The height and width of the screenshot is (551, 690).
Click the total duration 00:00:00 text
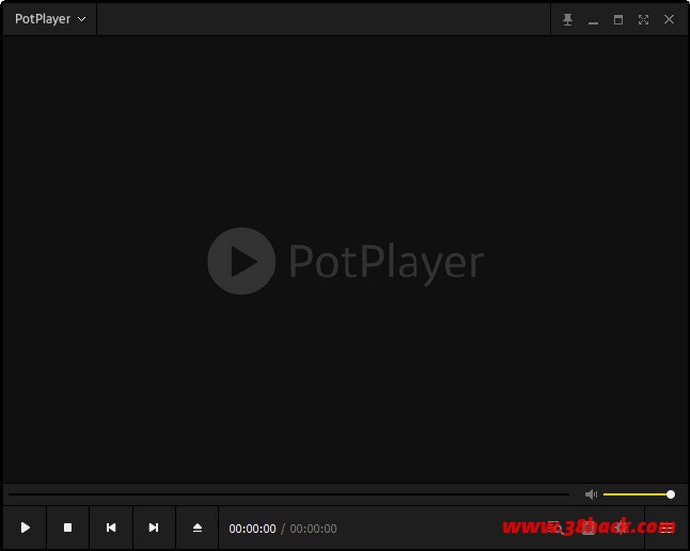[313, 529]
